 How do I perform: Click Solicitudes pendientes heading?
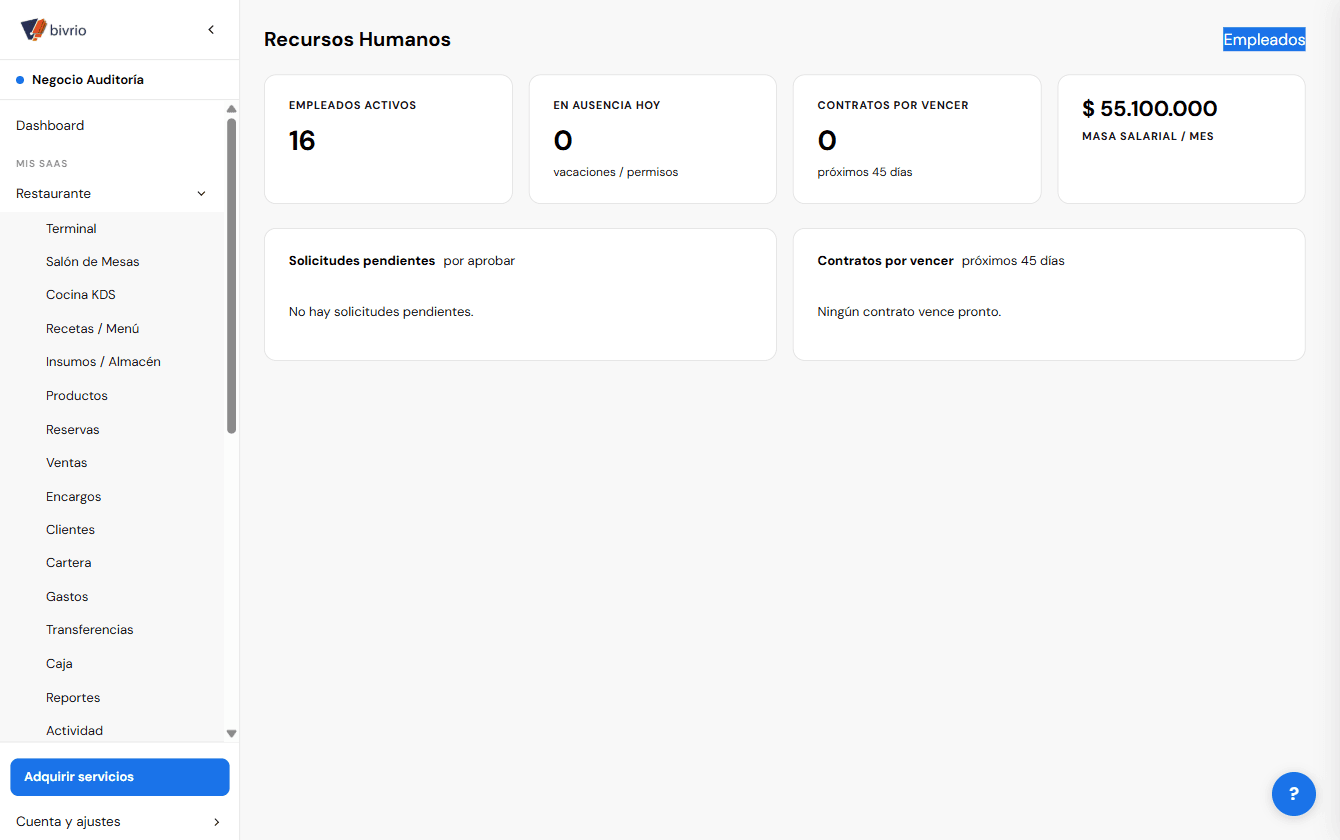point(362,261)
